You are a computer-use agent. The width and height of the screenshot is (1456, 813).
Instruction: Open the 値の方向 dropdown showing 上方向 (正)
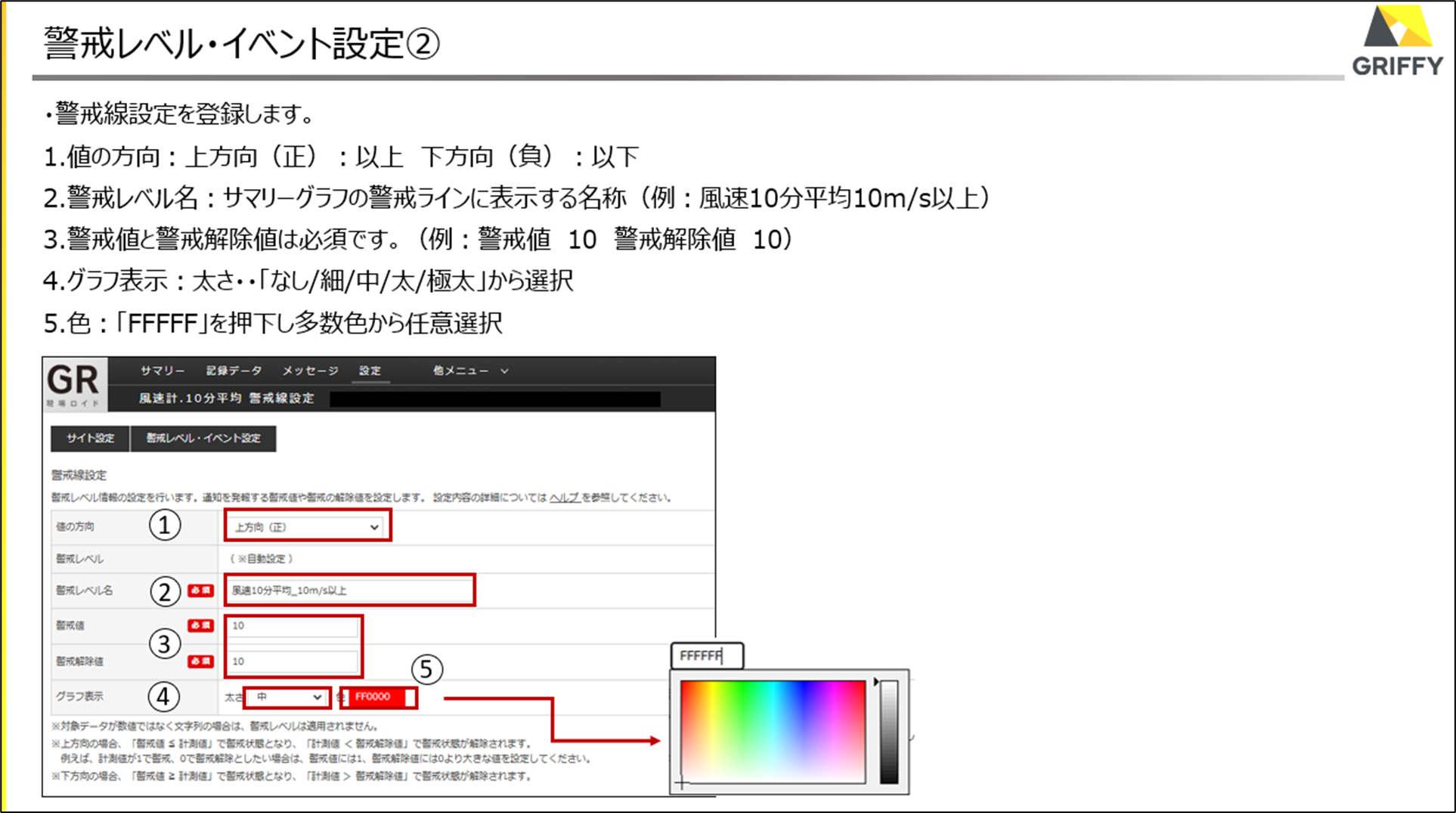307,526
